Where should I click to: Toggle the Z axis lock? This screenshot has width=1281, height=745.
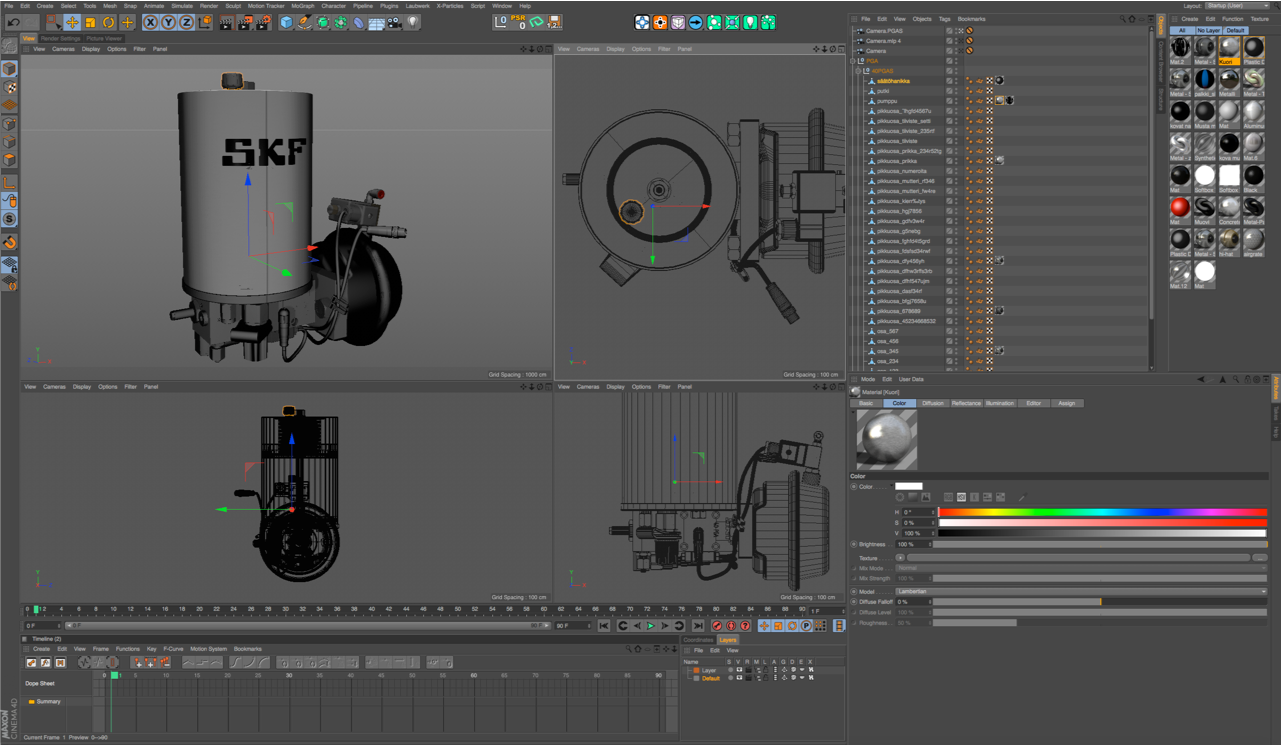pos(187,22)
